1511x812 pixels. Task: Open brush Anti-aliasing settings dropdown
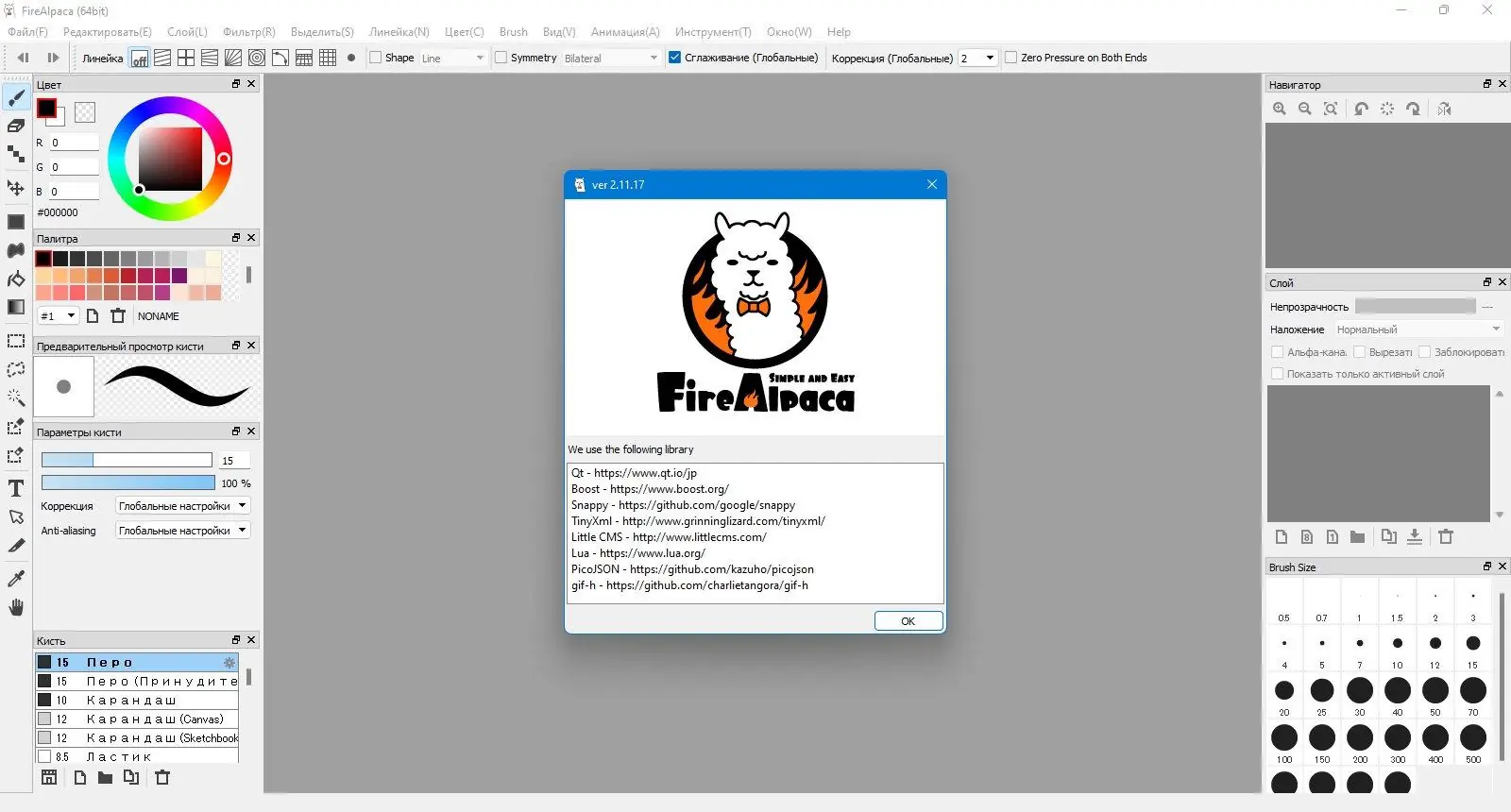(182, 531)
